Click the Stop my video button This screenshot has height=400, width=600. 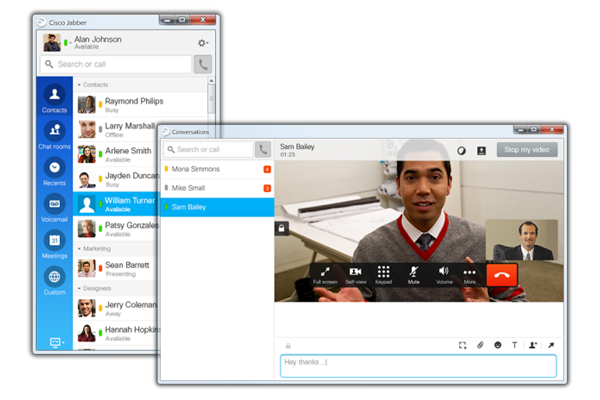coord(527,149)
